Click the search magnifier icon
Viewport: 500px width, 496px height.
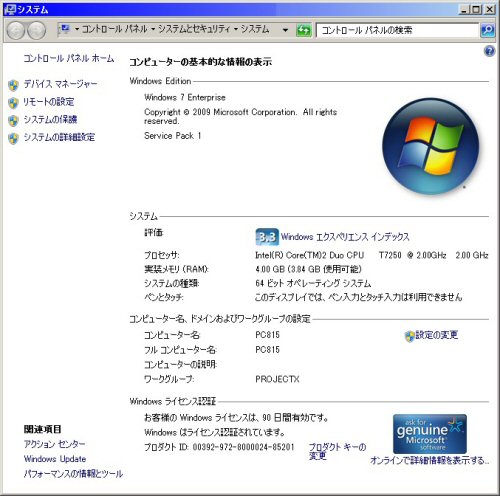pyautogui.click(x=487, y=30)
